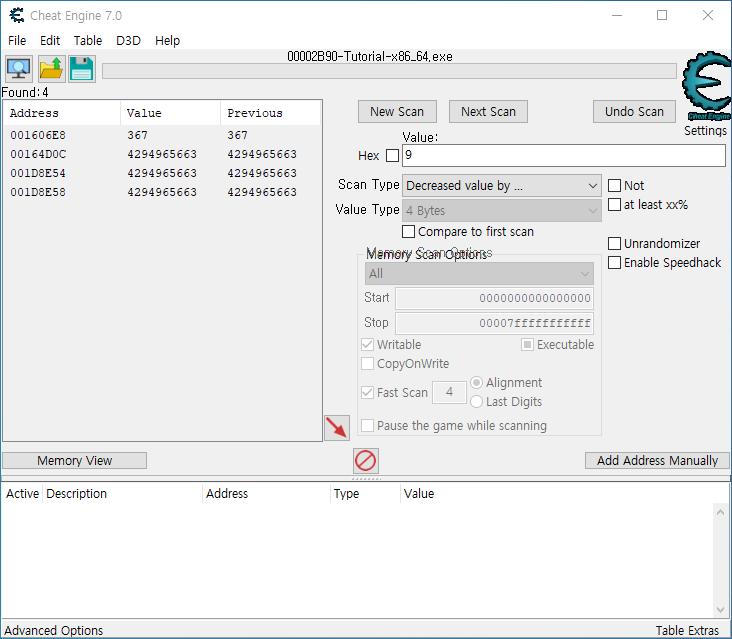
Task: Open the Edit menu
Action: [50, 41]
